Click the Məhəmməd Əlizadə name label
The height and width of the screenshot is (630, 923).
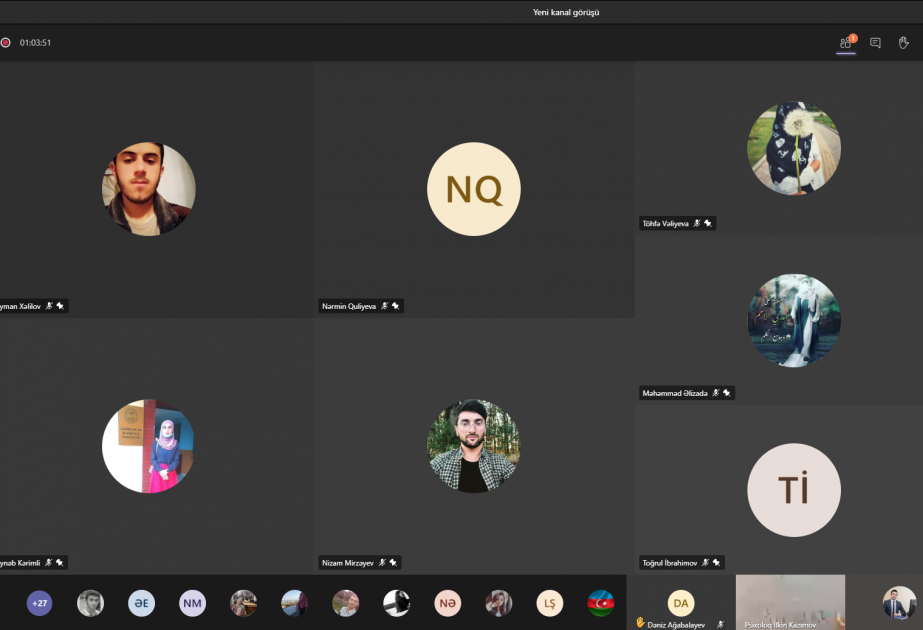pos(675,393)
